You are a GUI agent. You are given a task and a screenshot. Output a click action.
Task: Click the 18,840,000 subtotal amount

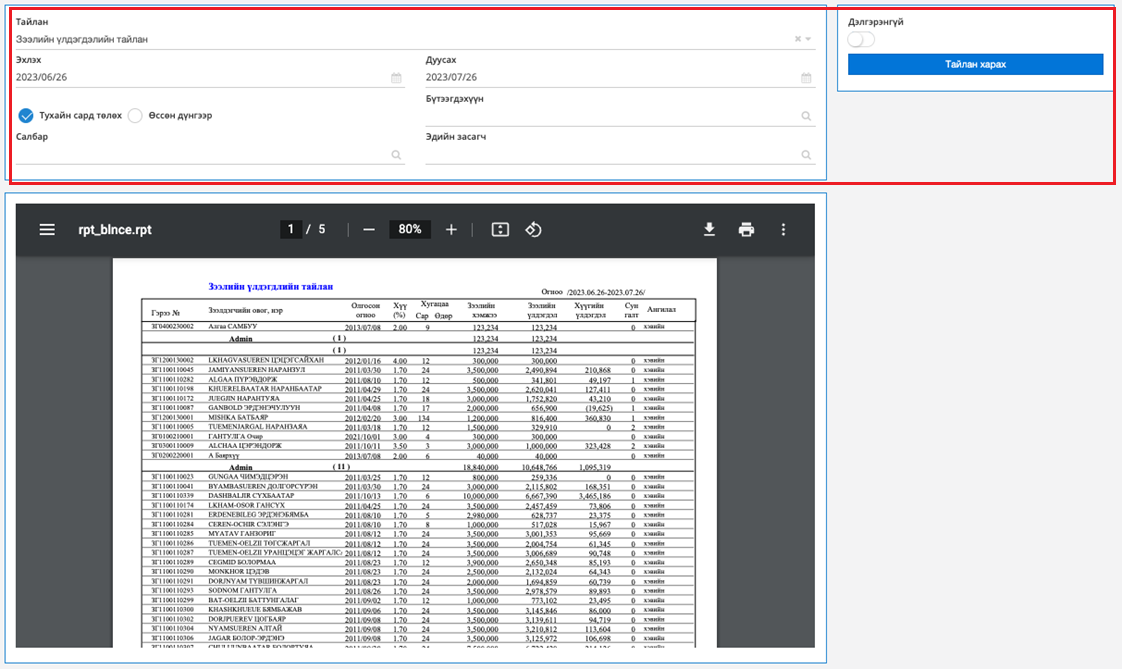(480, 467)
